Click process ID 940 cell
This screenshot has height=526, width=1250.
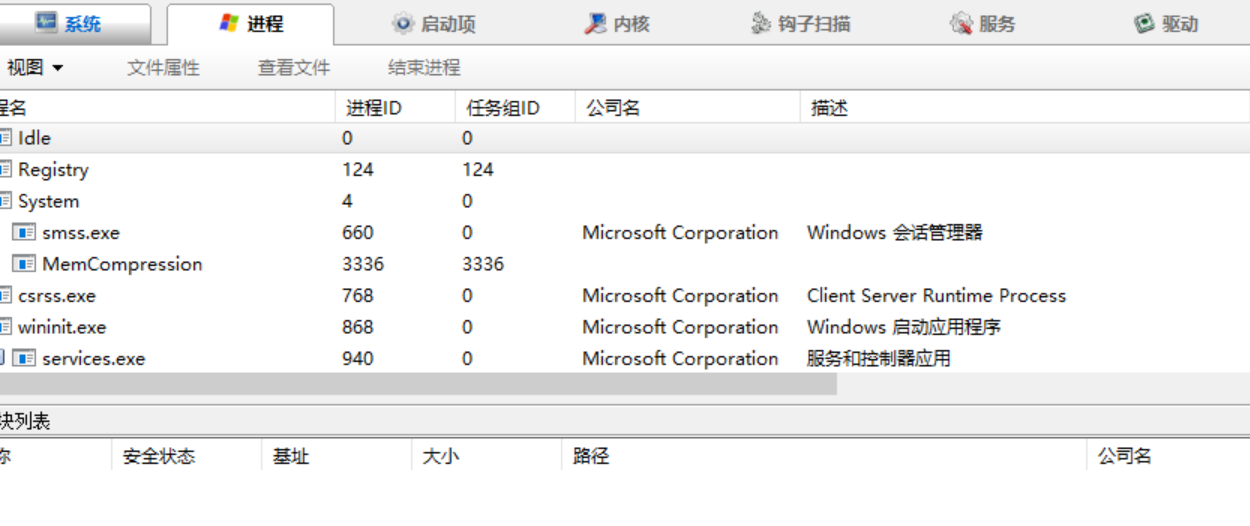click(x=357, y=358)
